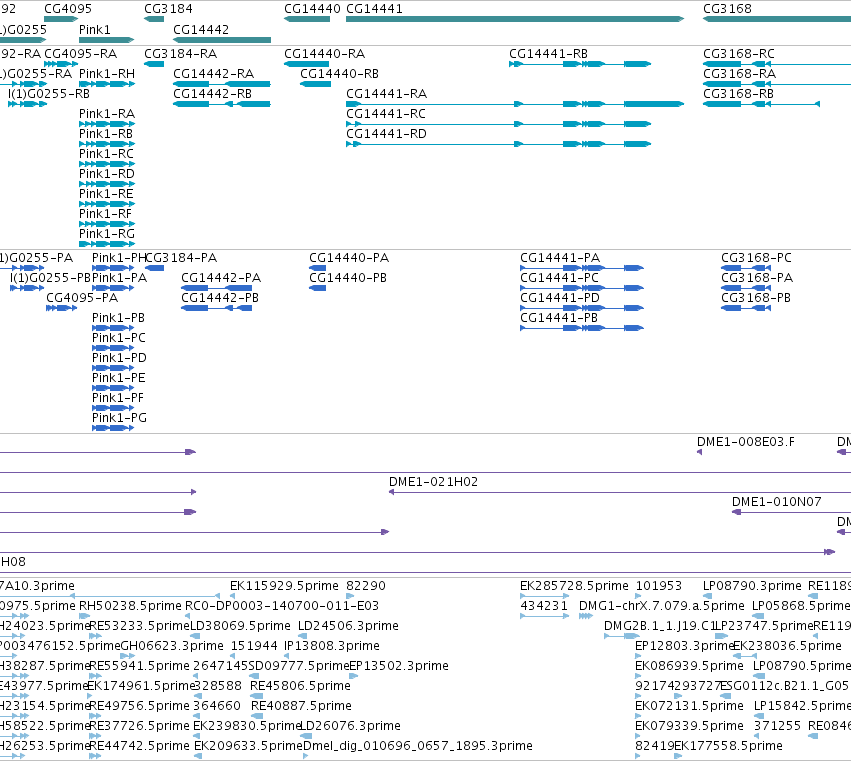Click the CG14441-RA transcript label
The width and height of the screenshot is (851, 761).
click(x=386, y=94)
